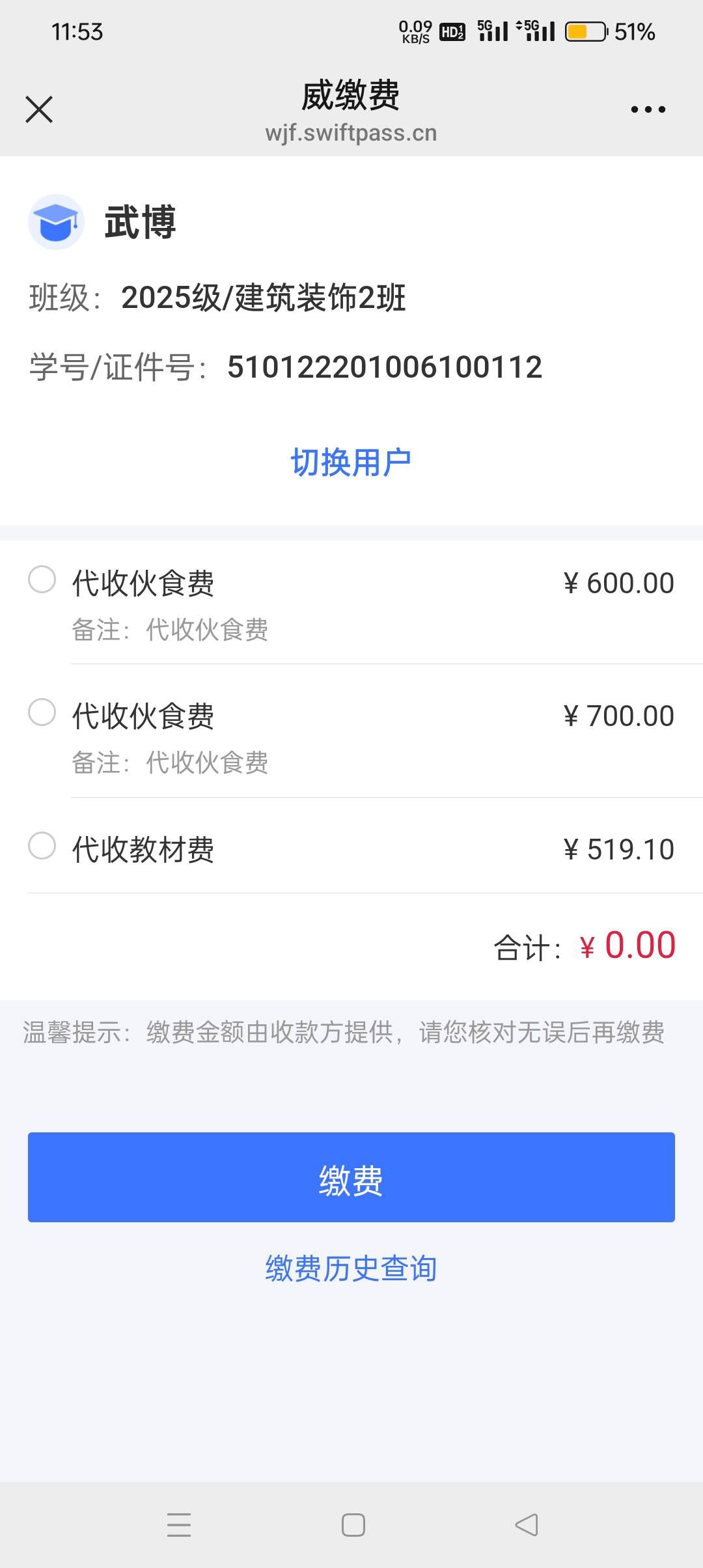Tap the ¥519.10 textbook fee amount
Viewport: 703px width, 1568px height.
click(618, 849)
